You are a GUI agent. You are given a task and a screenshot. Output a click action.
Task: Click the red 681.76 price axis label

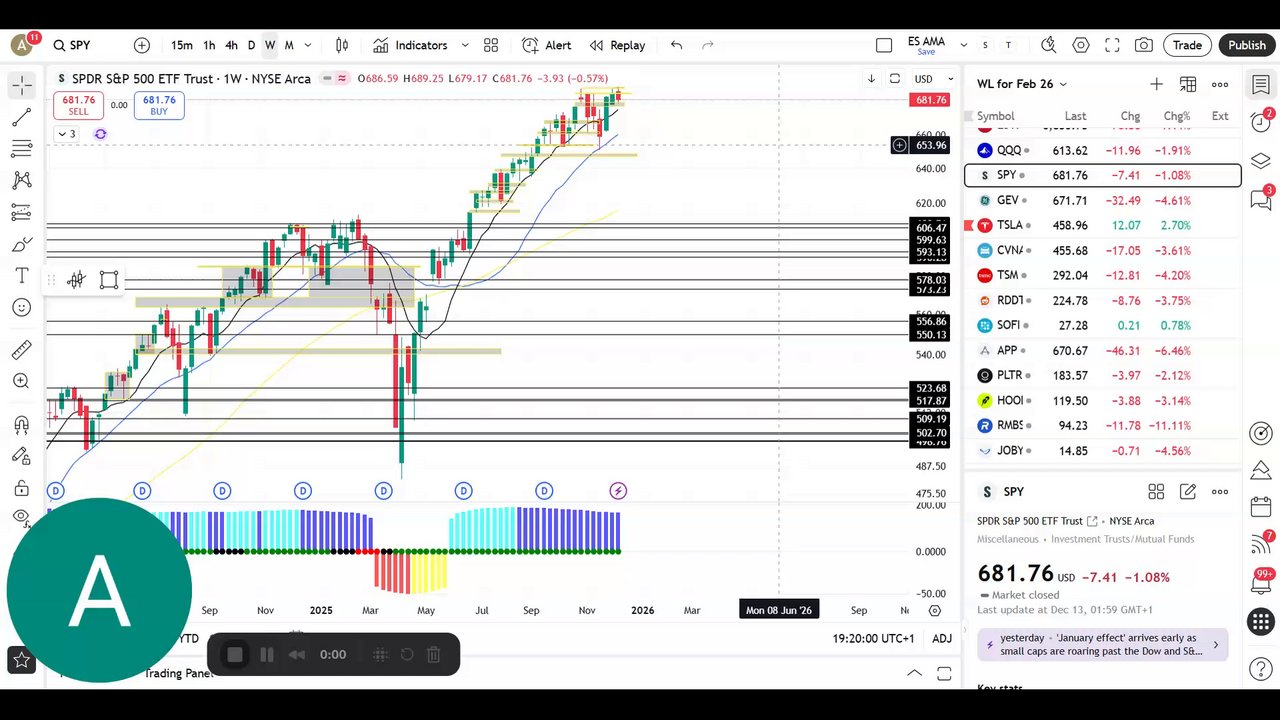931,100
